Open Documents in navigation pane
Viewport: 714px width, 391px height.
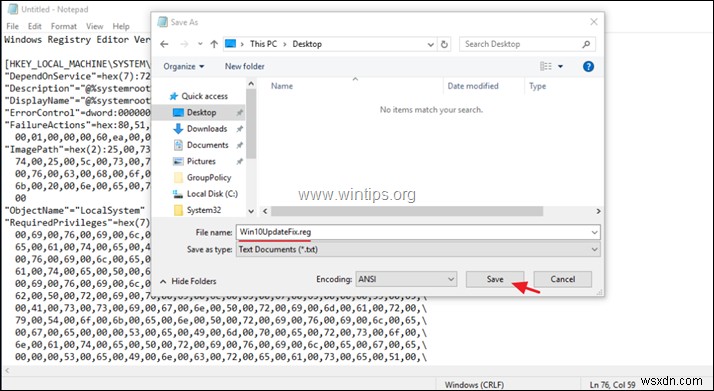208,145
